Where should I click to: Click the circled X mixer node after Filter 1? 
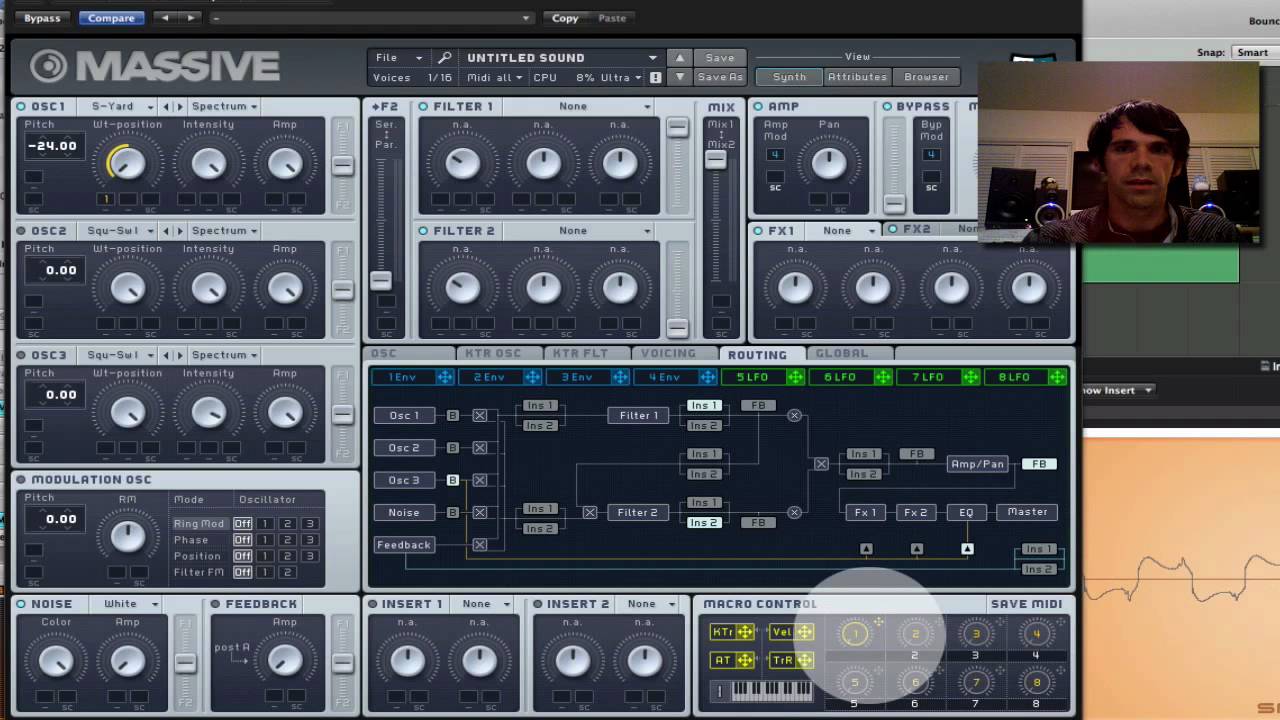point(794,415)
